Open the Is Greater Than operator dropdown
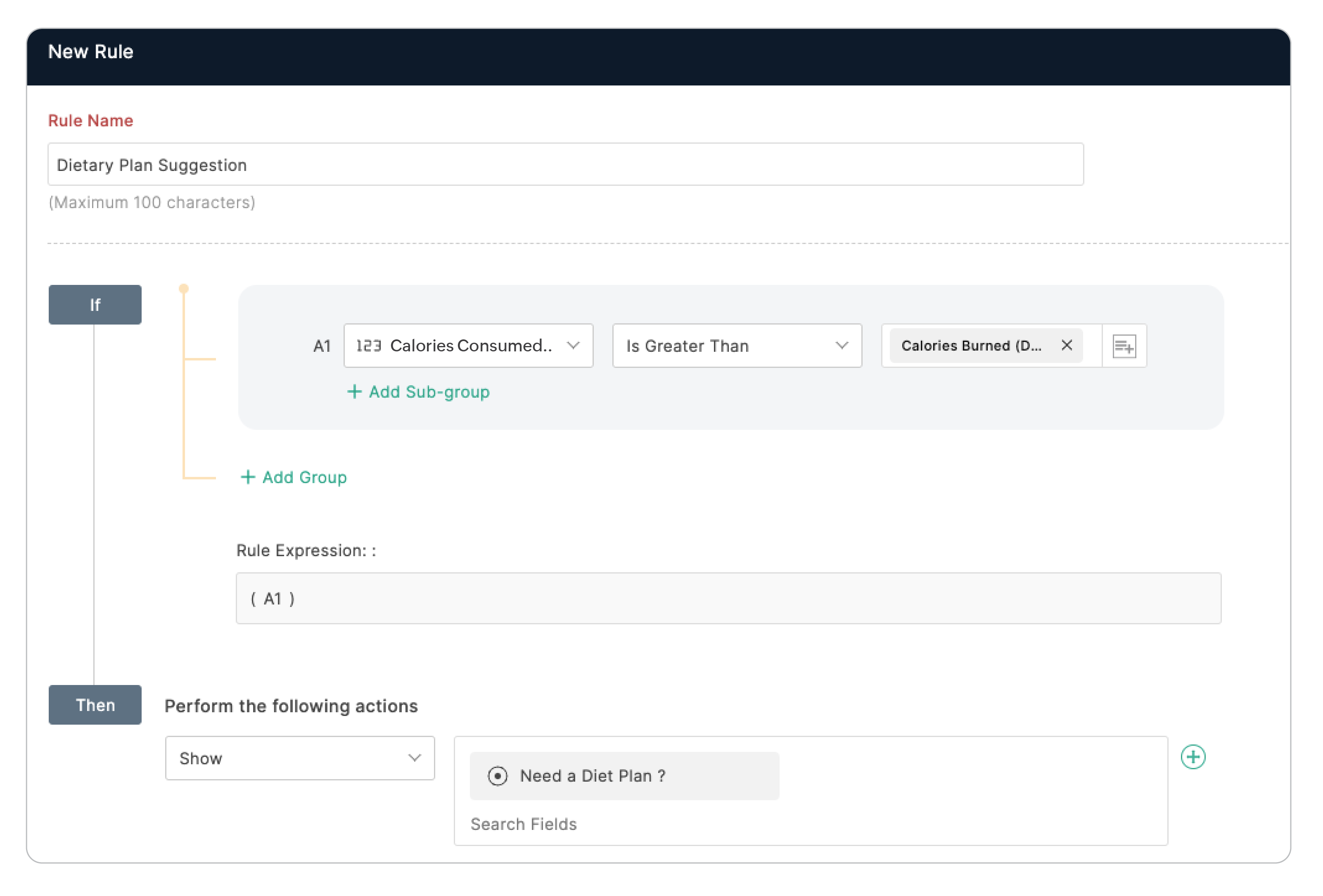Viewport: 1323px width, 896px height. tap(737, 346)
